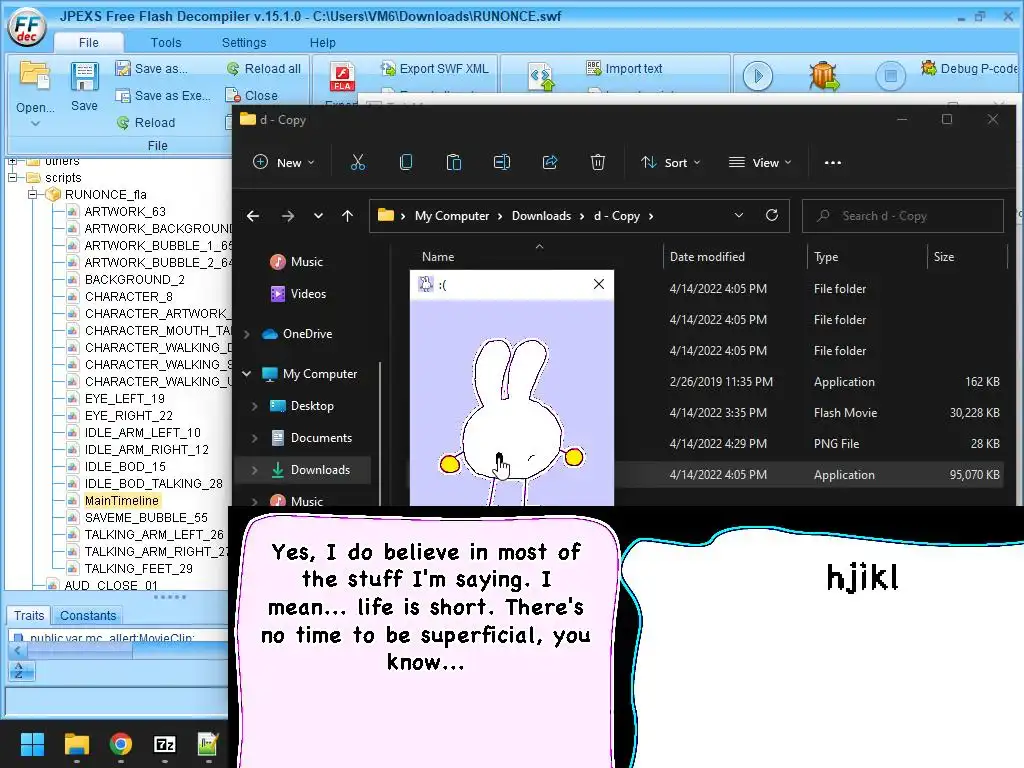Export SWF XML from ribbon

coord(435,69)
